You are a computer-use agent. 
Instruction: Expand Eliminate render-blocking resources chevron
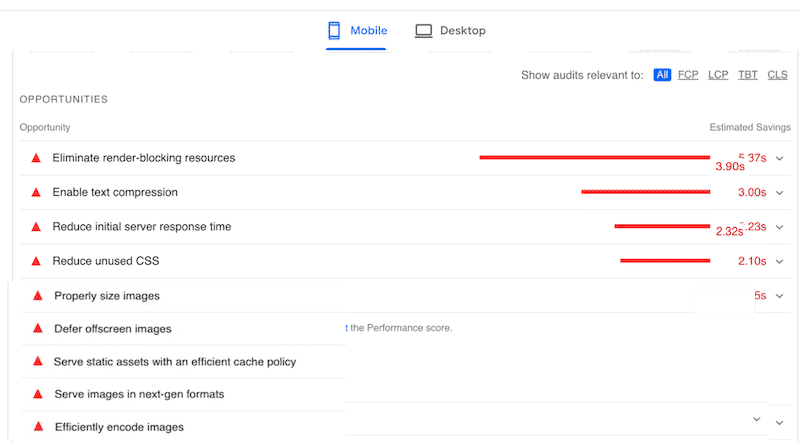[780, 158]
